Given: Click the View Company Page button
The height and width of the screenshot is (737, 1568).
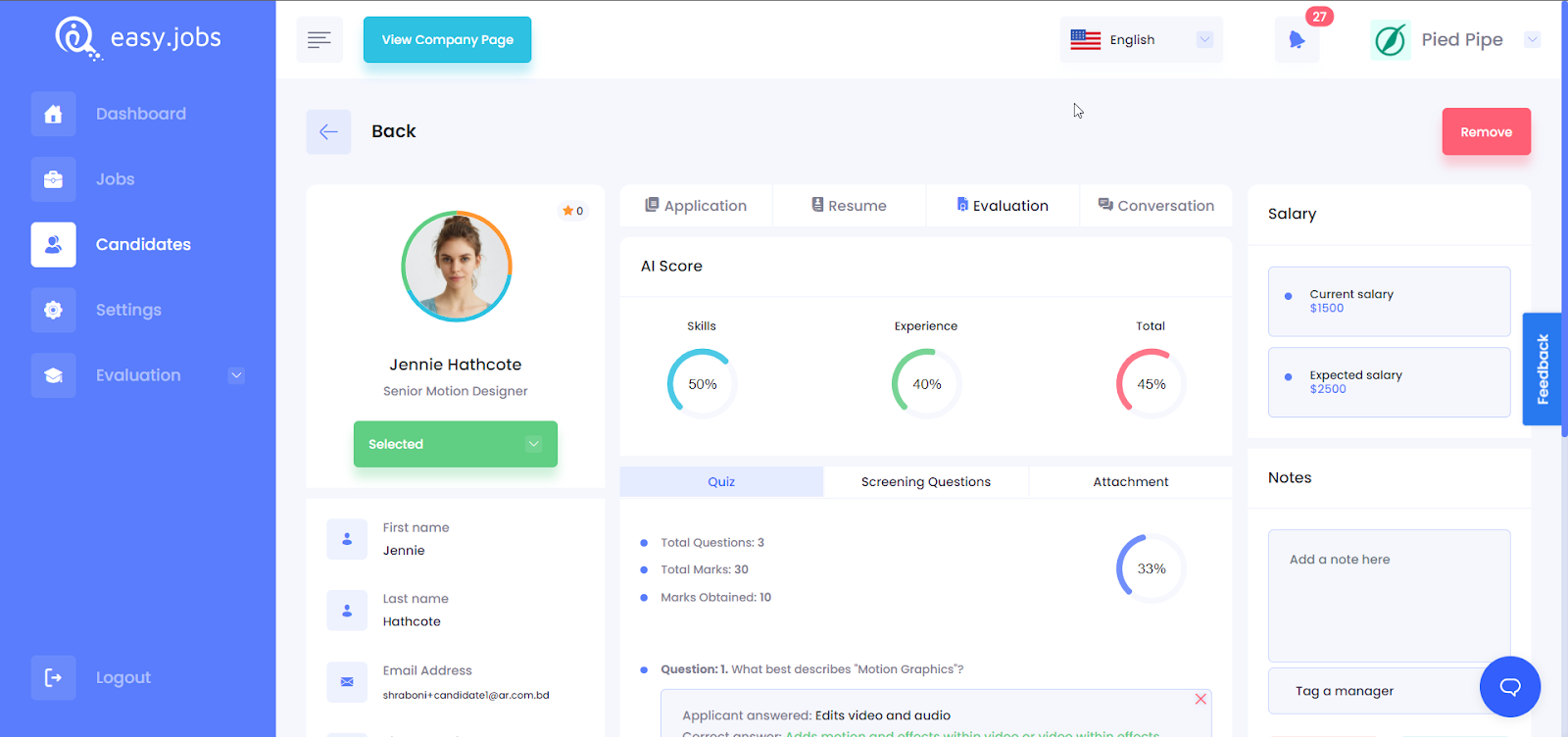Looking at the screenshot, I should (x=447, y=39).
